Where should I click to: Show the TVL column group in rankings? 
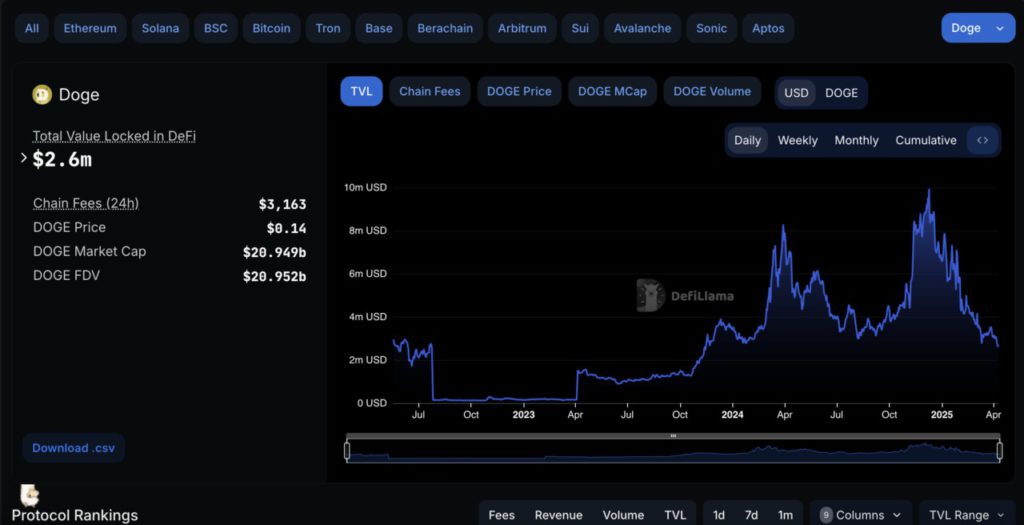coord(675,515)
